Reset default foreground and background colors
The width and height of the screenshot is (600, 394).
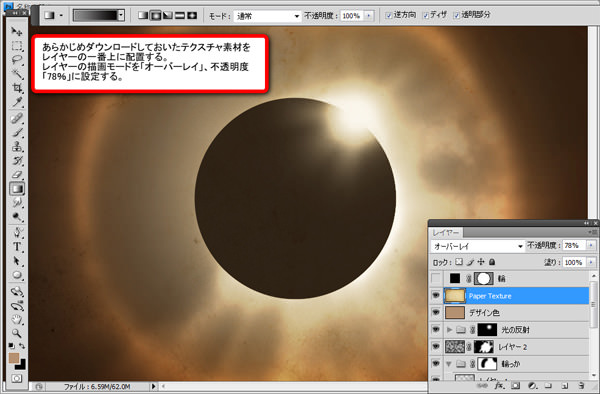click(12, 346)
